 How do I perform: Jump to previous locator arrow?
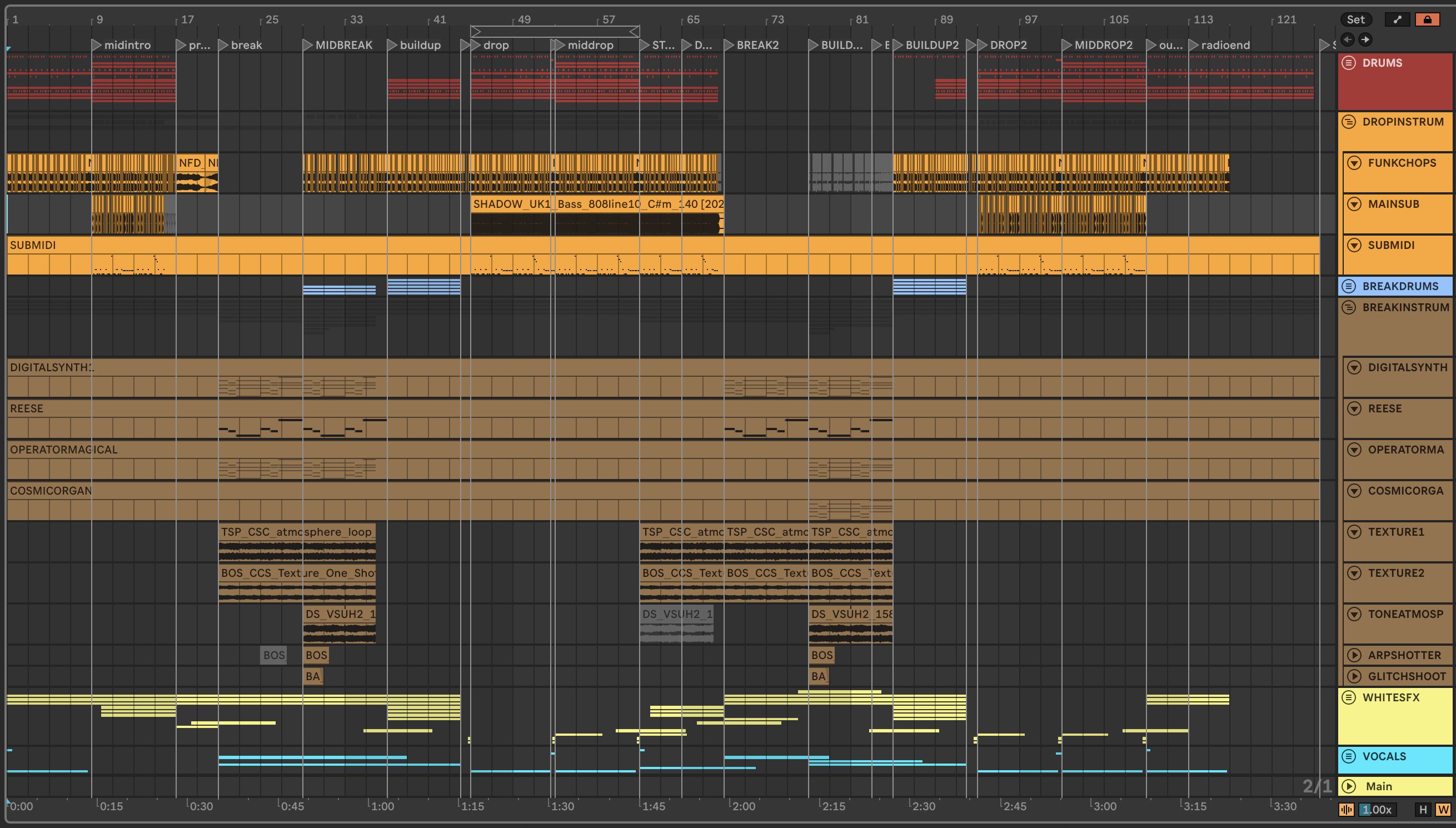click(1348, 39)
